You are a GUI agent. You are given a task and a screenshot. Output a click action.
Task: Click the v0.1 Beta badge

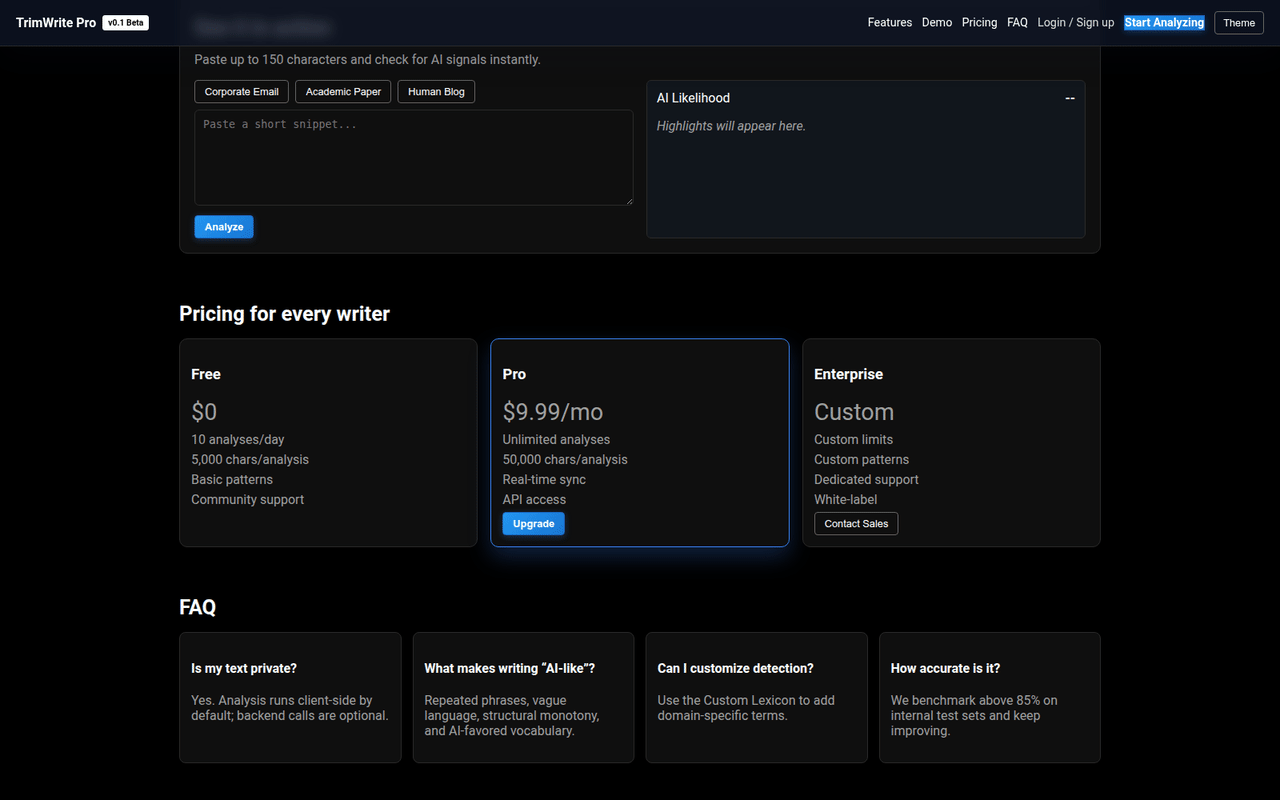click(x=126, y=23)
